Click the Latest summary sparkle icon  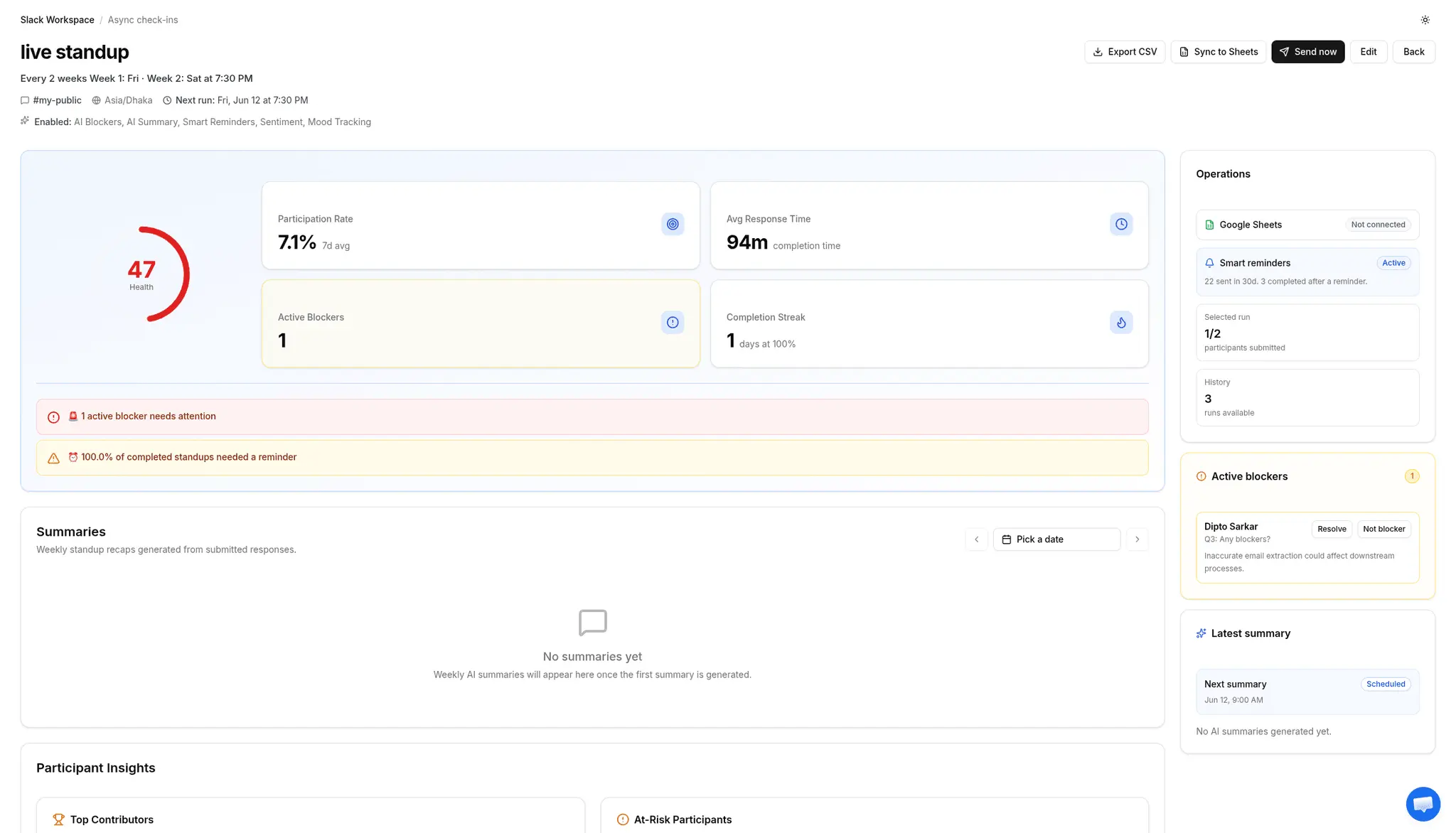click(x=1201, y=633)
